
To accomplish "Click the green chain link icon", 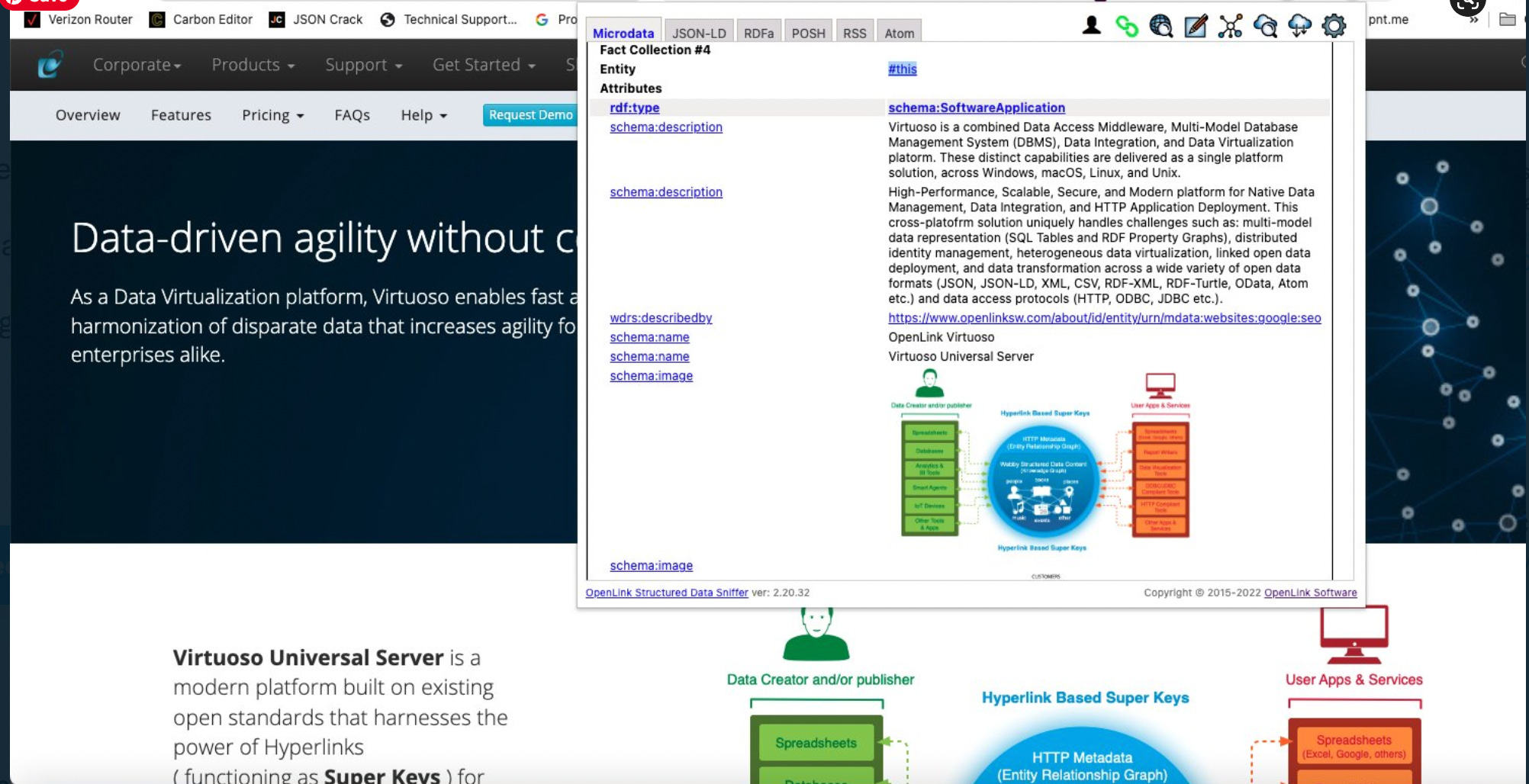I will point(1126,26).
